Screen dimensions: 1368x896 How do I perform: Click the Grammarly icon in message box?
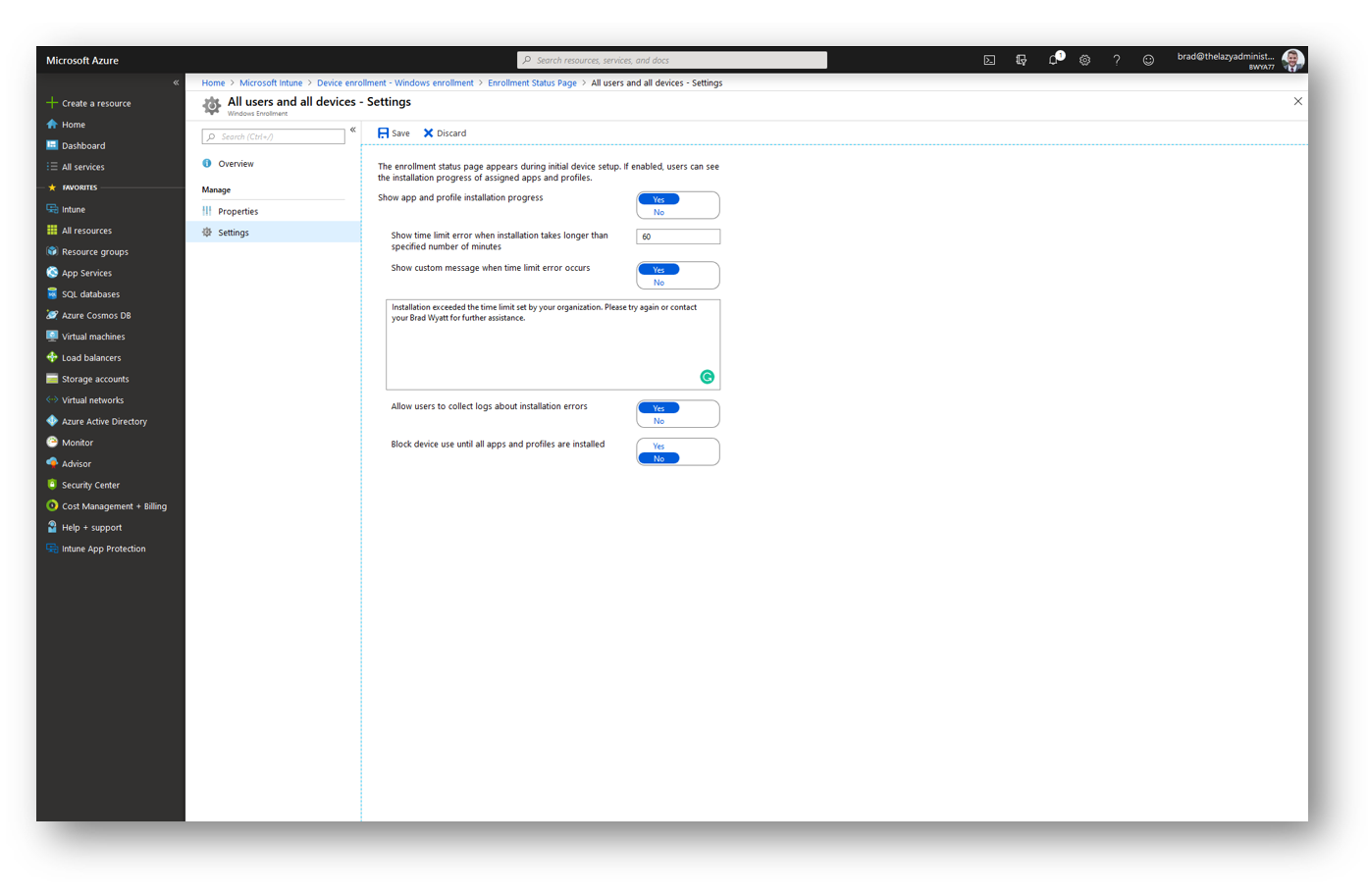click(x=707, y=377)
